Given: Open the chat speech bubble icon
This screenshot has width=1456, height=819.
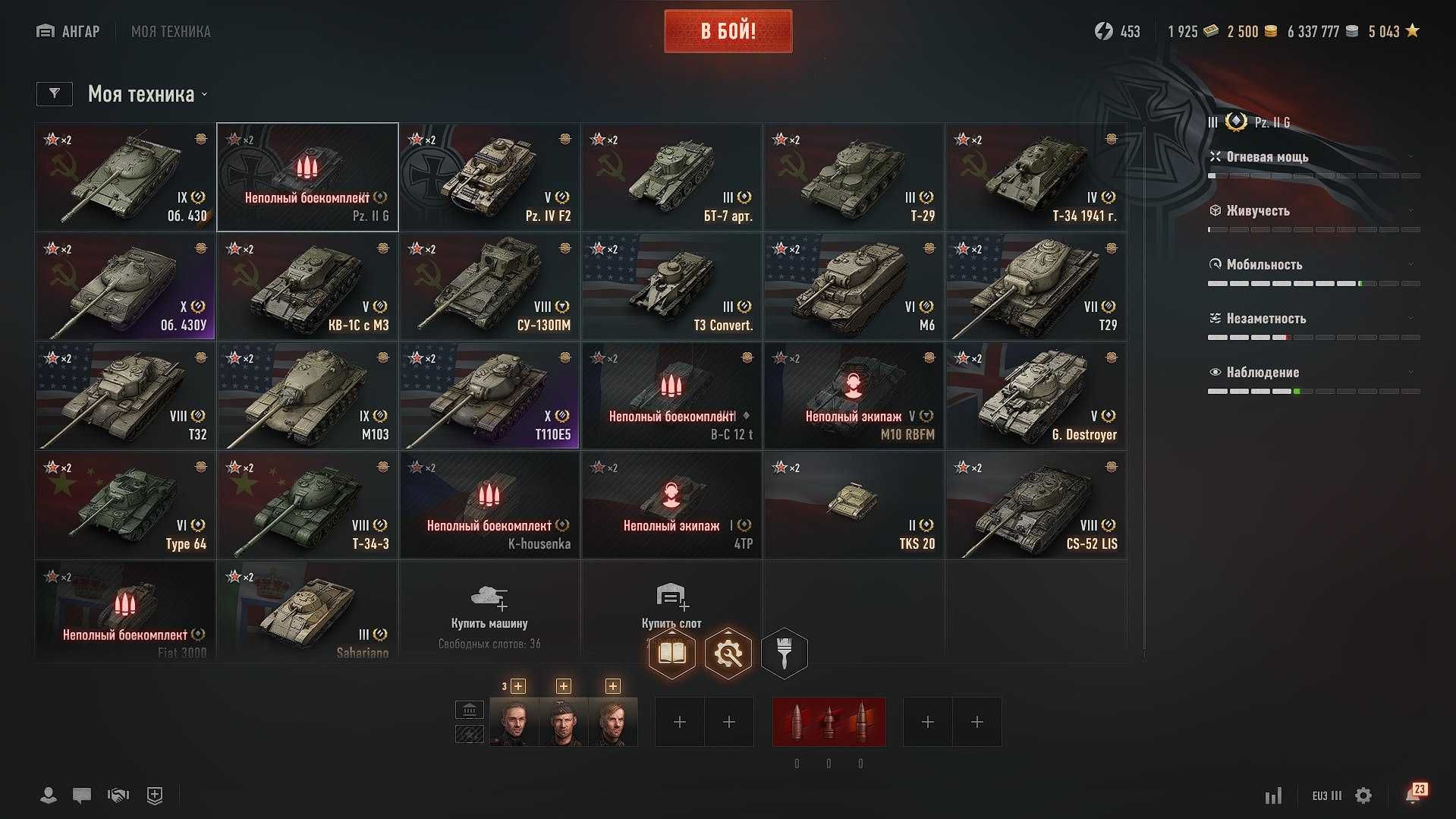Looking at the screenshot, I should (82, 795).
